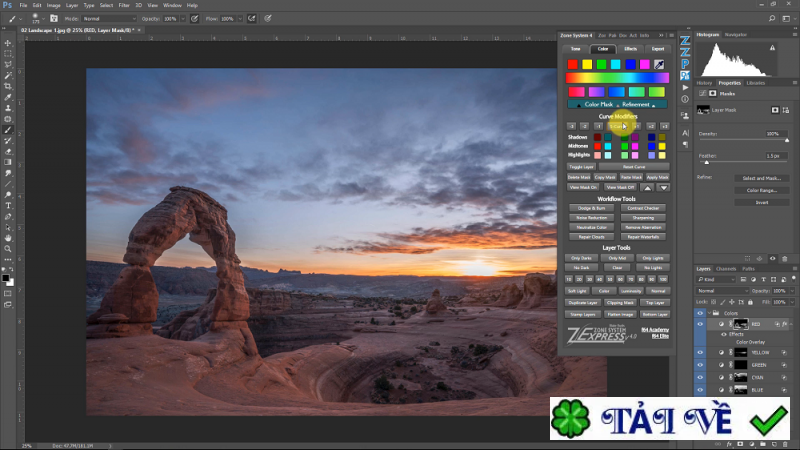Viewport: 800px width, 450px height.
Task: Switch to the Channels tab
Action: 726,269
